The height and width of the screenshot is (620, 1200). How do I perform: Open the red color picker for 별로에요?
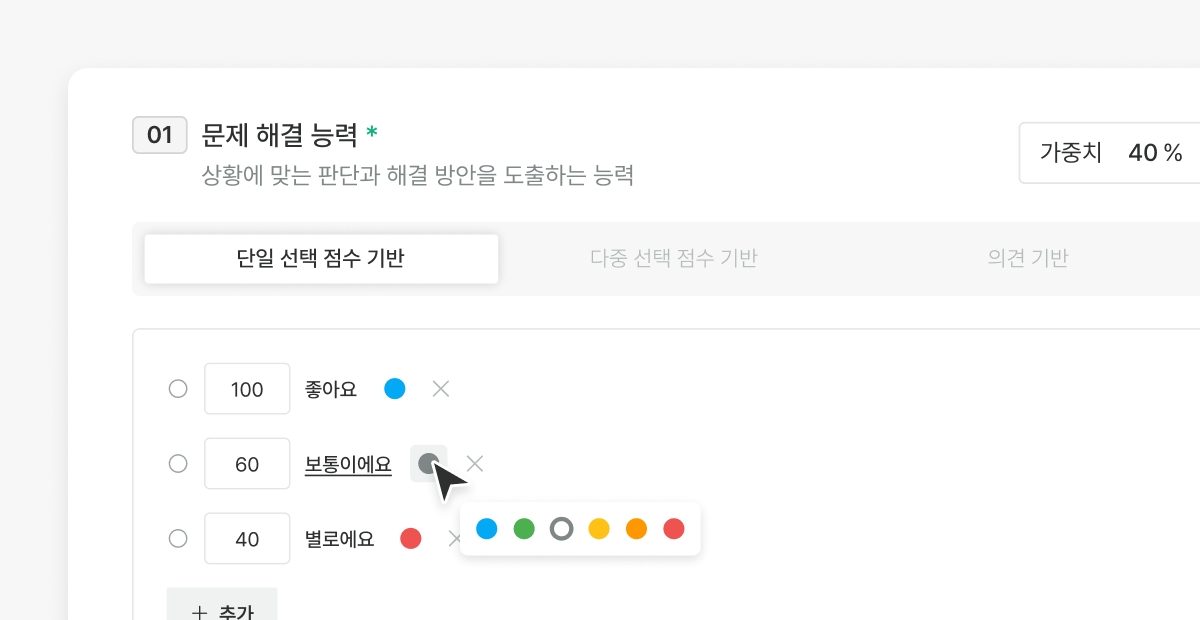point(410,539)
